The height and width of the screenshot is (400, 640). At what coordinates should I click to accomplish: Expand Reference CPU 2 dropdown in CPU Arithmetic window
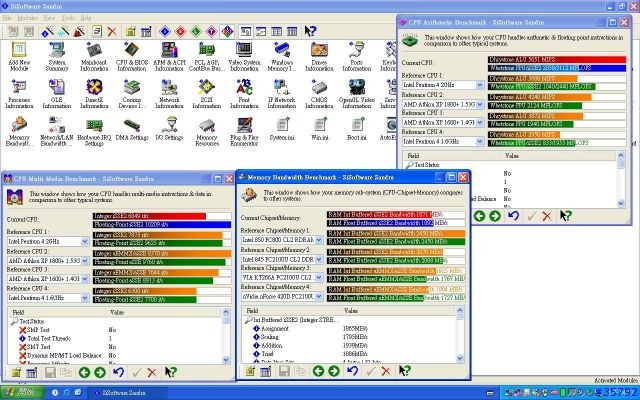click(x=480, y=104)
